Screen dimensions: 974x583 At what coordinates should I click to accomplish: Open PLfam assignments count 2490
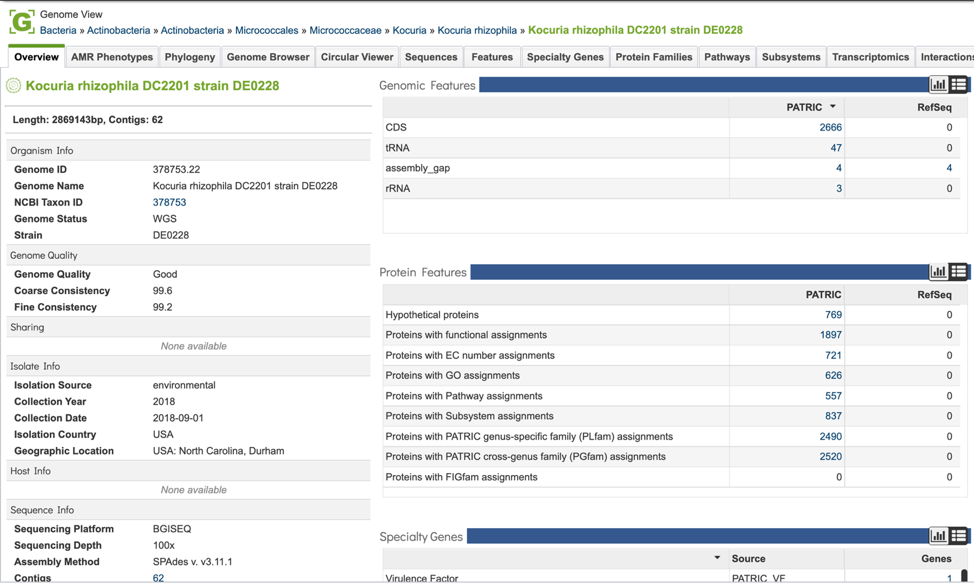click(x=831, y=436)
